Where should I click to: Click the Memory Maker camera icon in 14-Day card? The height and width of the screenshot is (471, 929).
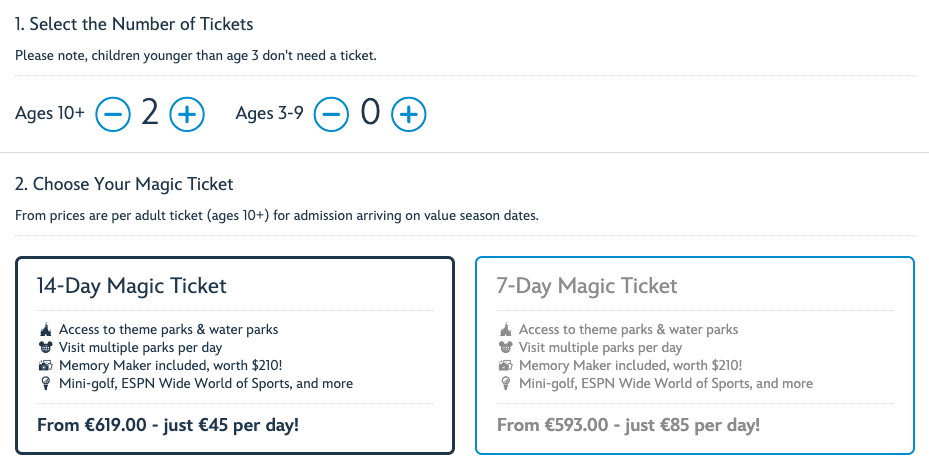point(44,366)
